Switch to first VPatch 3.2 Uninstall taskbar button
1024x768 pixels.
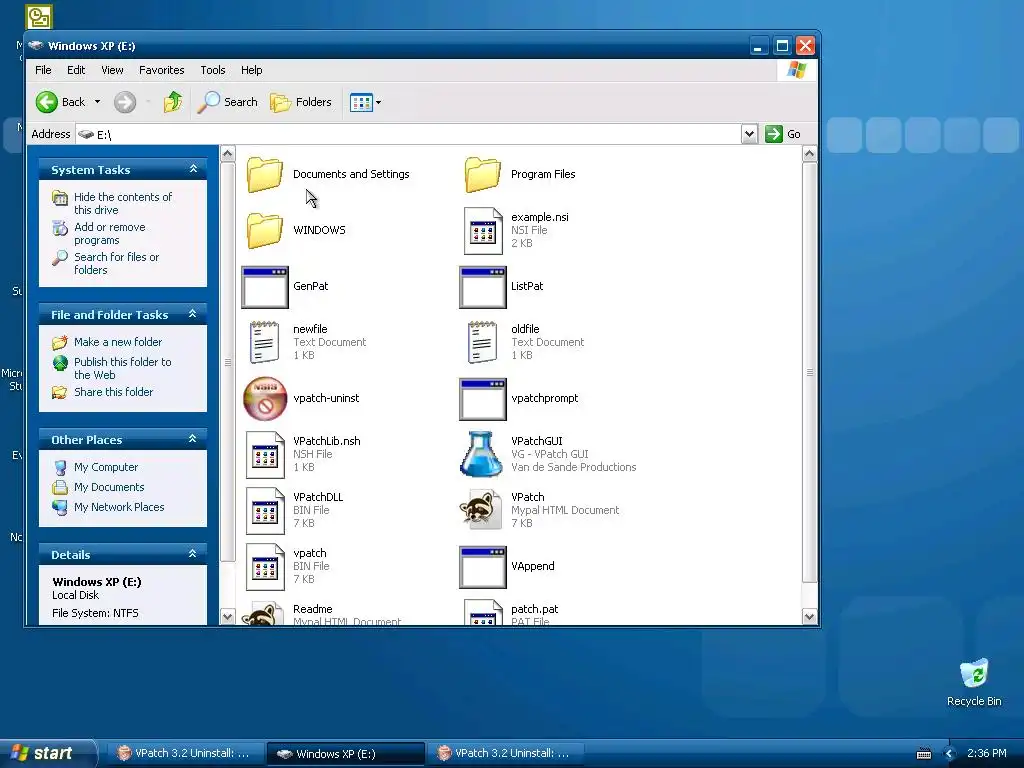(x=184, y=754)
